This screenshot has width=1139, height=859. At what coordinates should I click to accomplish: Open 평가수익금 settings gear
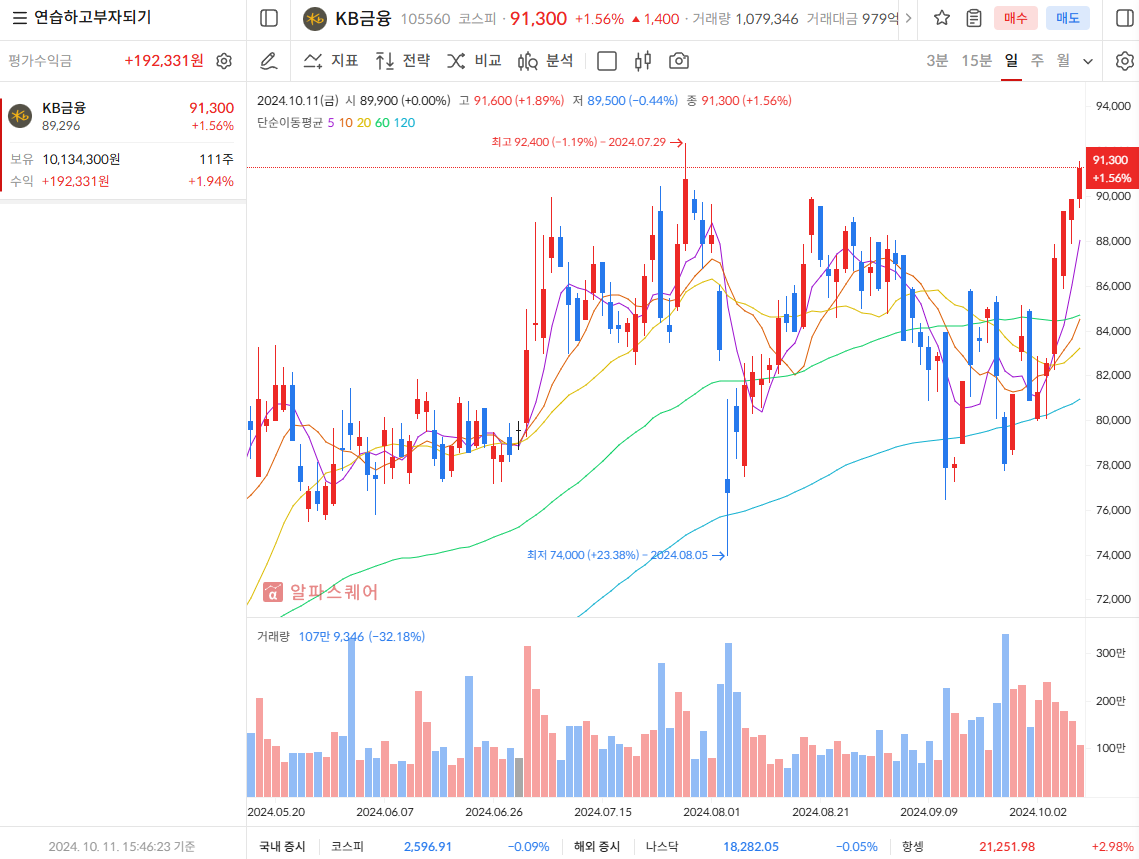pos(224,61)
